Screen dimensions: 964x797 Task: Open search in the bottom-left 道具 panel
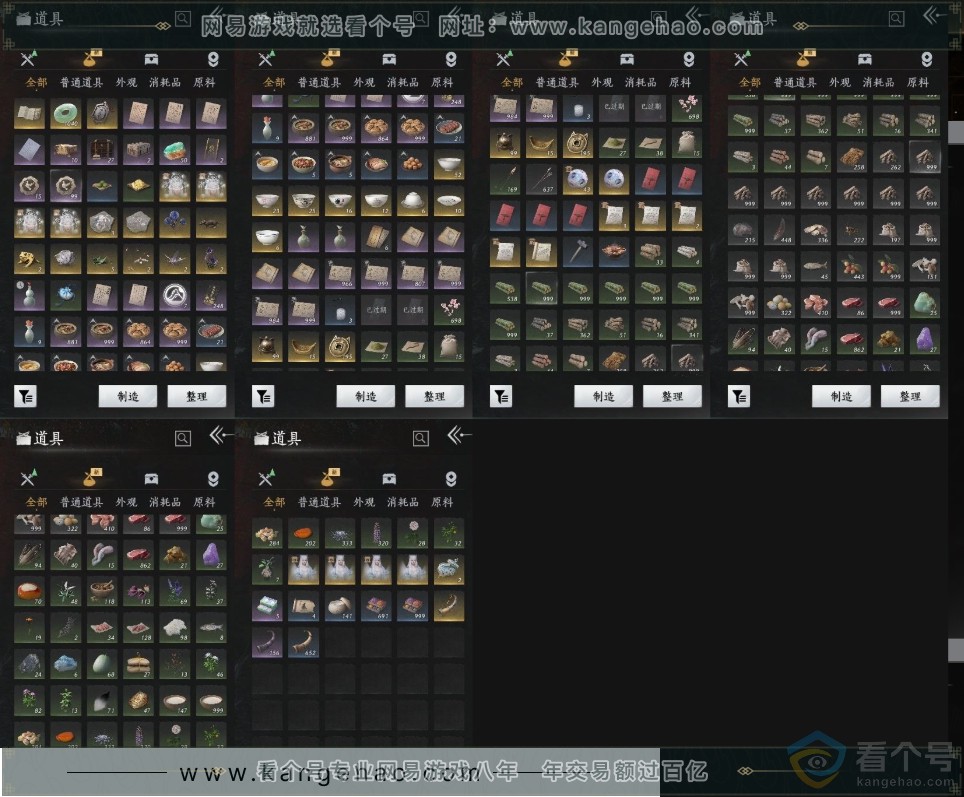[x=183, y=438]
